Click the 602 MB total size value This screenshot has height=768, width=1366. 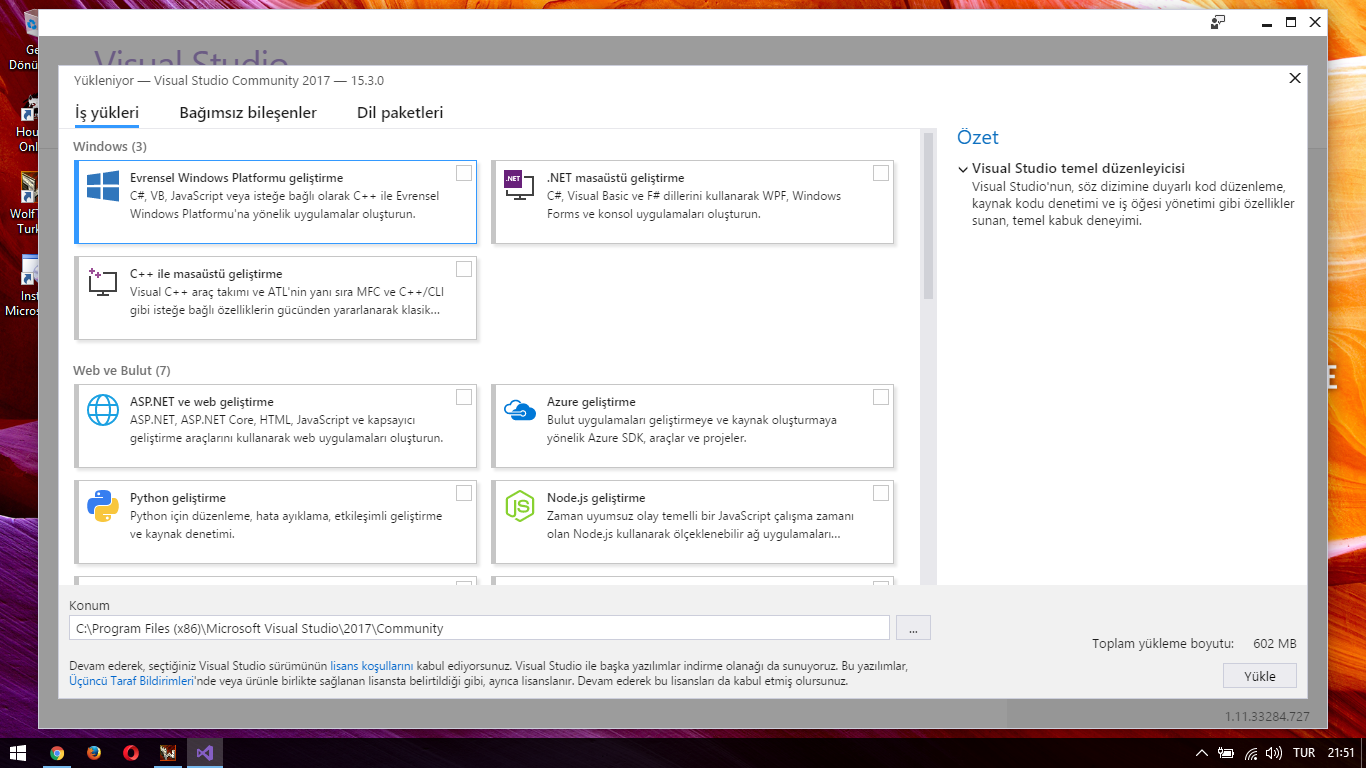pos(1275,644)
